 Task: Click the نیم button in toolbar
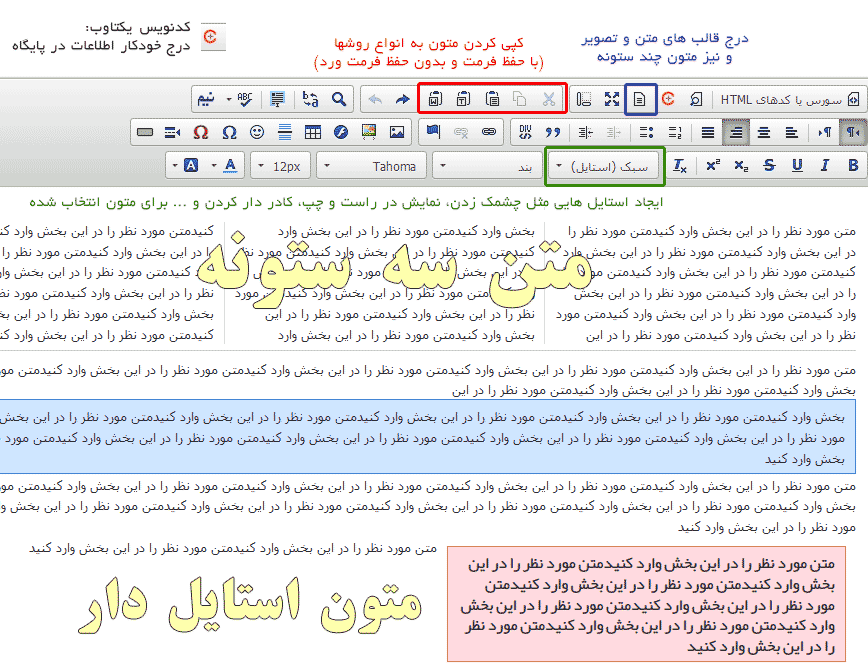tap(205, 99)
